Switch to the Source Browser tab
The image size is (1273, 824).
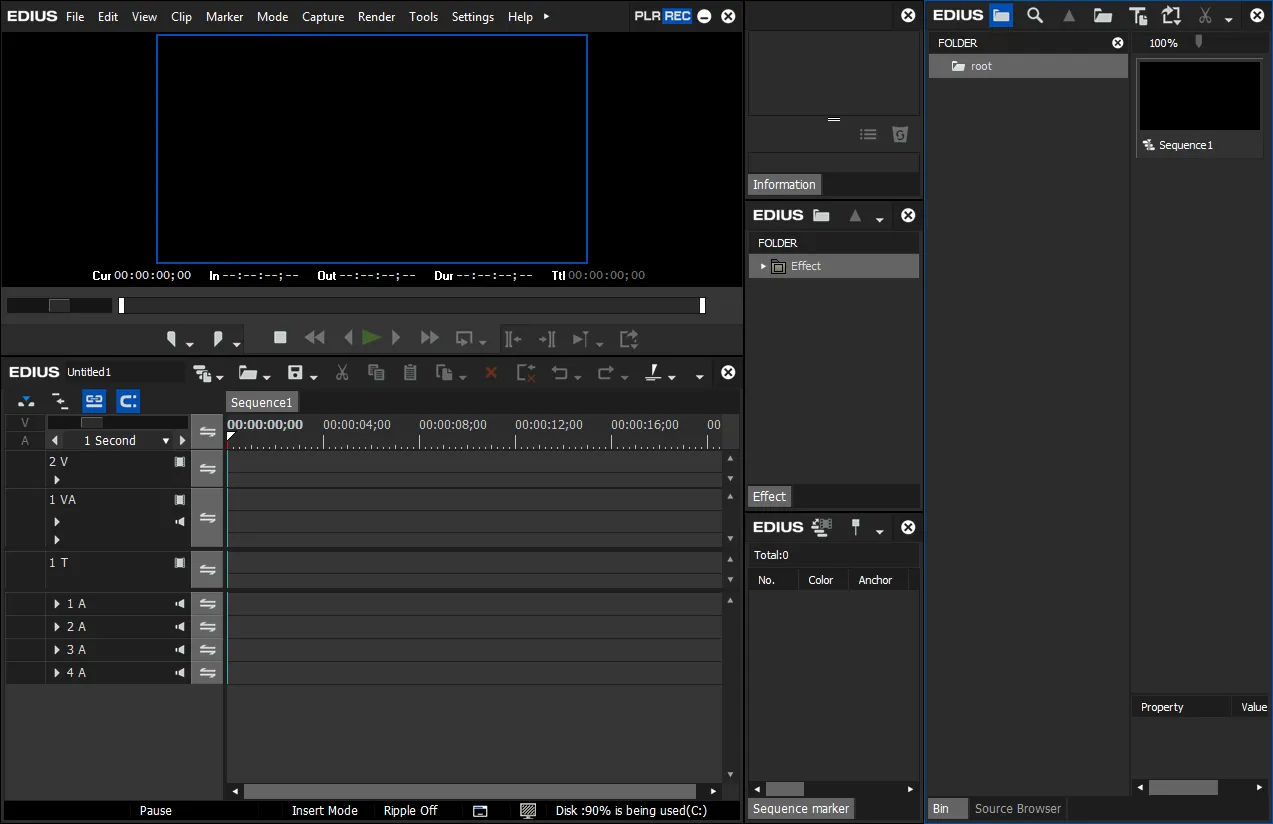1018,808
